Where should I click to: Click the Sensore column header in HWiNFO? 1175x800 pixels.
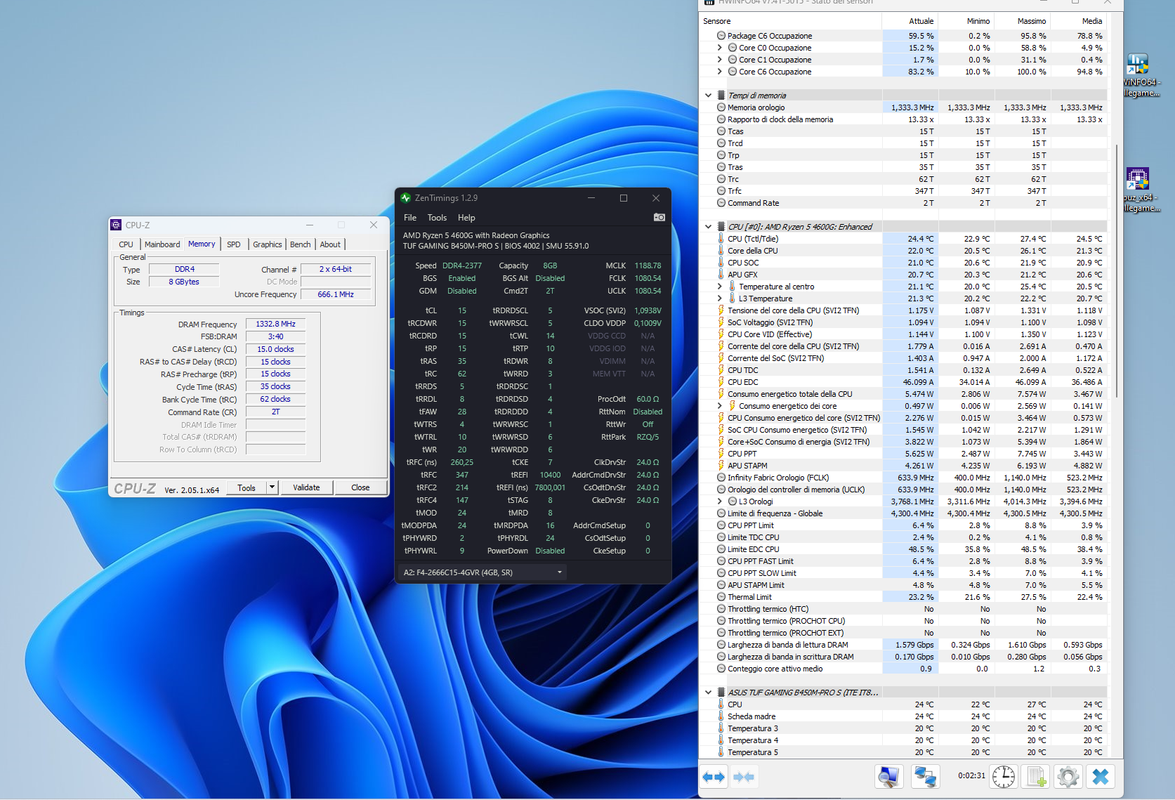click(x=790, y=21)
